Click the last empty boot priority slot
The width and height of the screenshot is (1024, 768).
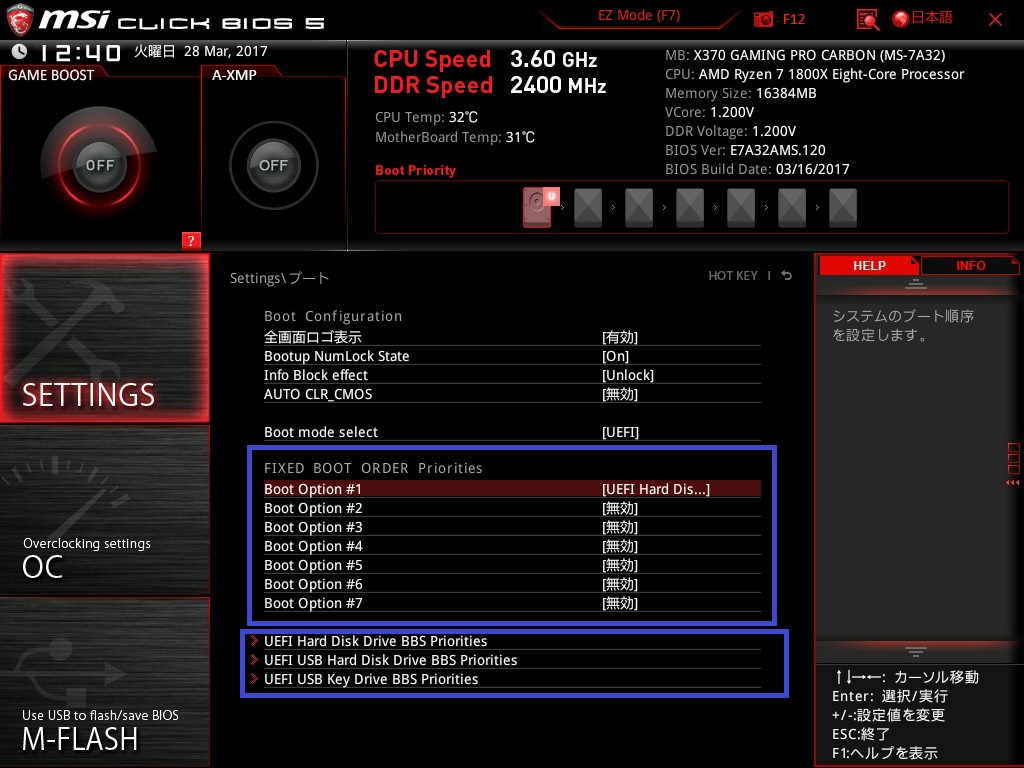tap(842, 208)
